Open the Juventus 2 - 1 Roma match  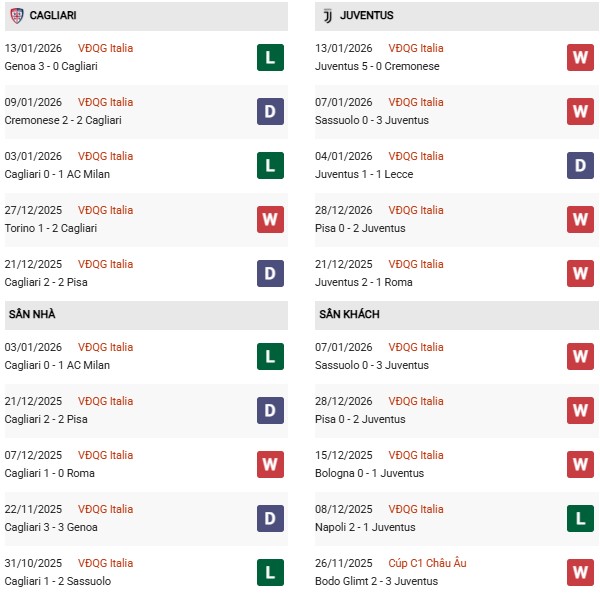(x=363, y=282)
